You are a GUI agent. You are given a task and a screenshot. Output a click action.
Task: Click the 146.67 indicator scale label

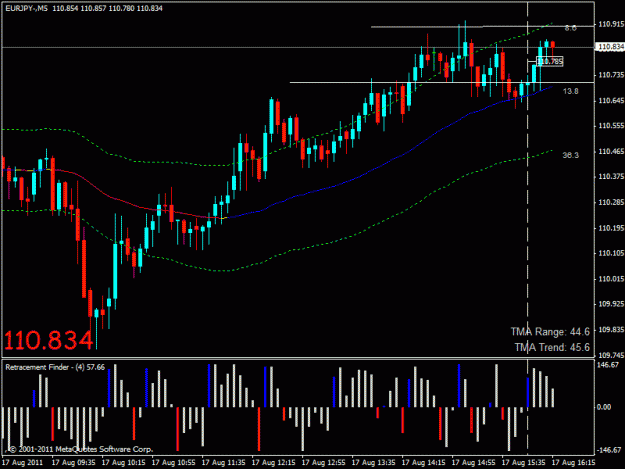pos(609,365)
